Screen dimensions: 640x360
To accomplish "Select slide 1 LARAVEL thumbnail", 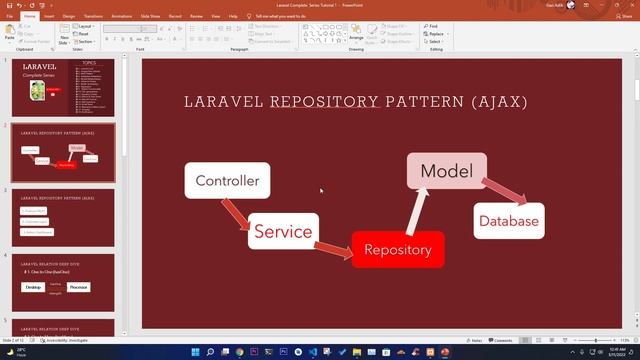I will click(x=63, y=87).
